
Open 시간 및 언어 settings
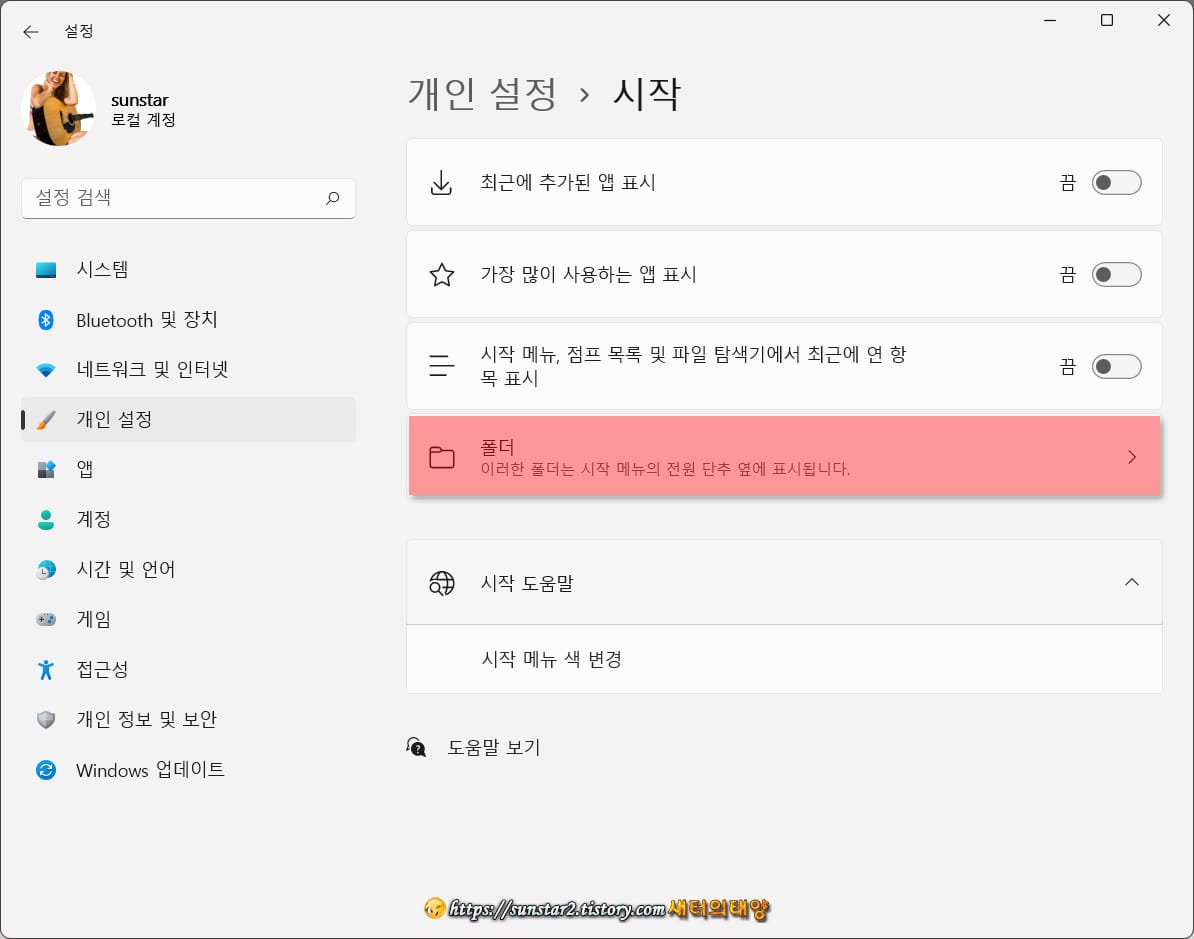[x=45, y=569]
